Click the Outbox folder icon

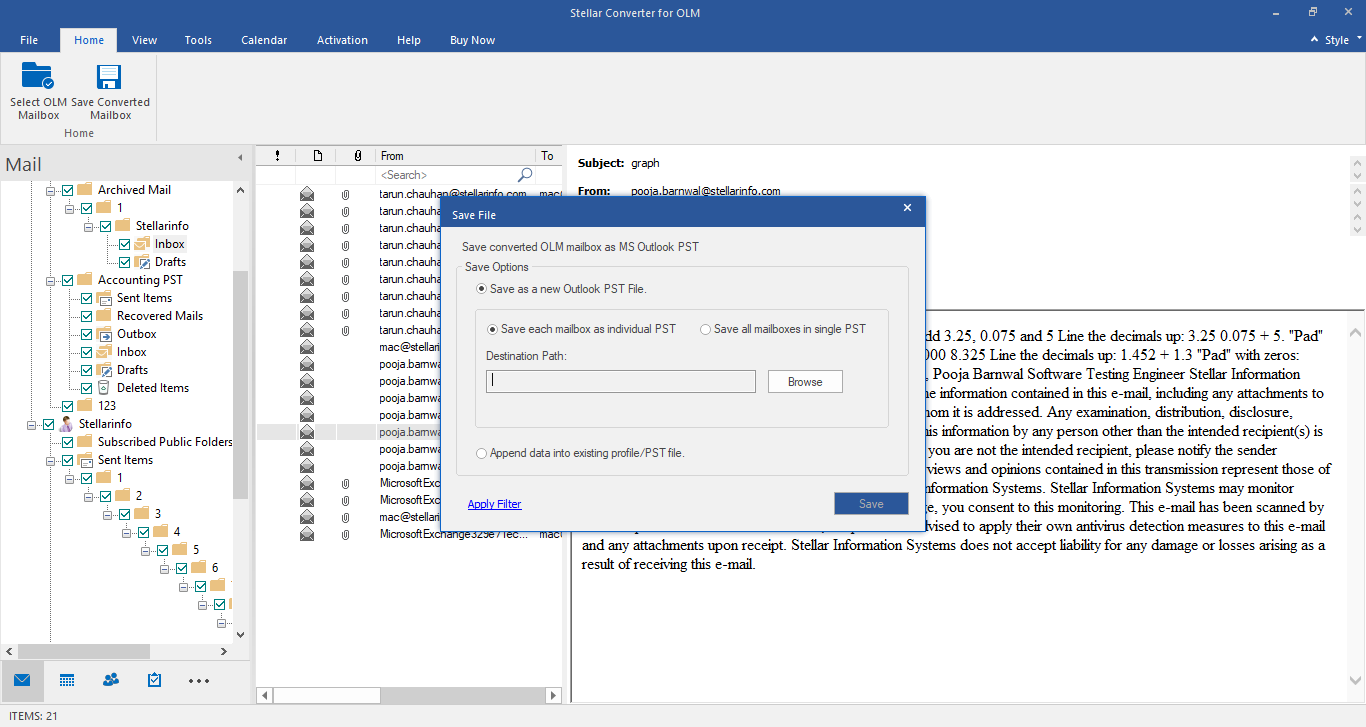[x=104, y=333]
